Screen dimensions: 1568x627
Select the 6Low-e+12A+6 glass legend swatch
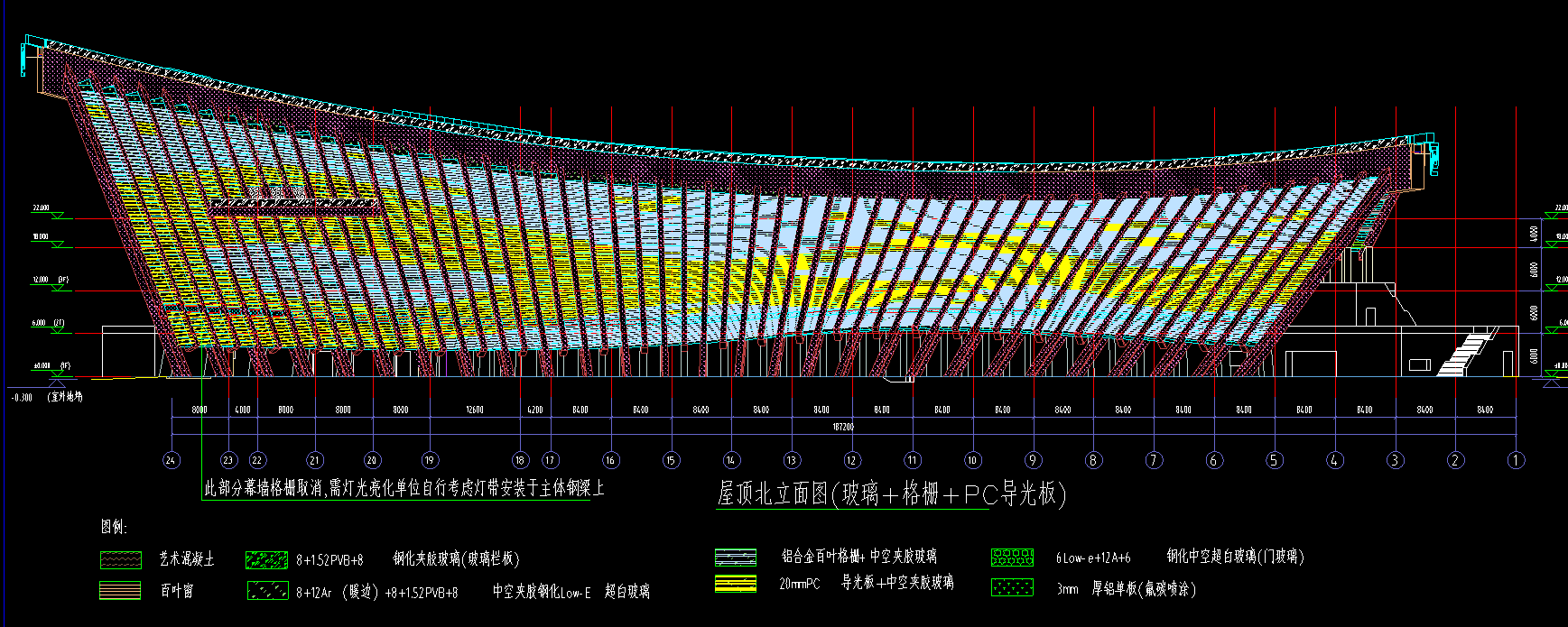[x=1012, y=558]
